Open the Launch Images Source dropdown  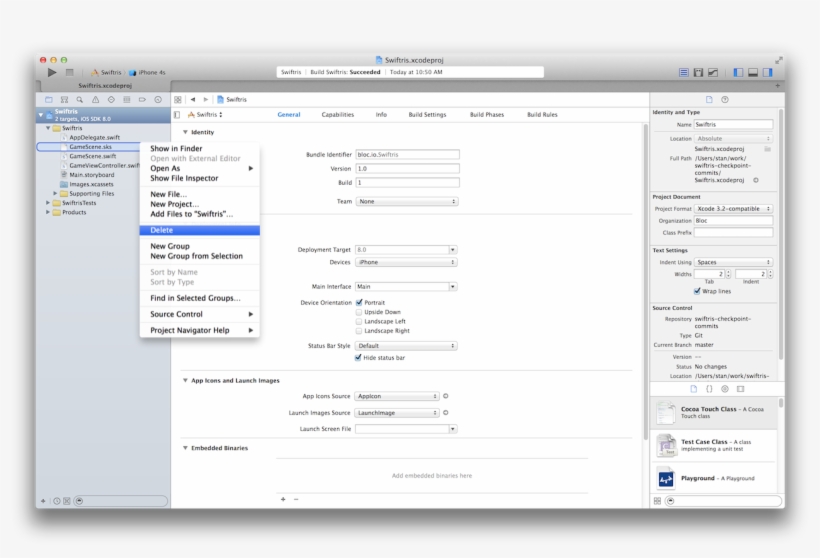tap(396, 413)
